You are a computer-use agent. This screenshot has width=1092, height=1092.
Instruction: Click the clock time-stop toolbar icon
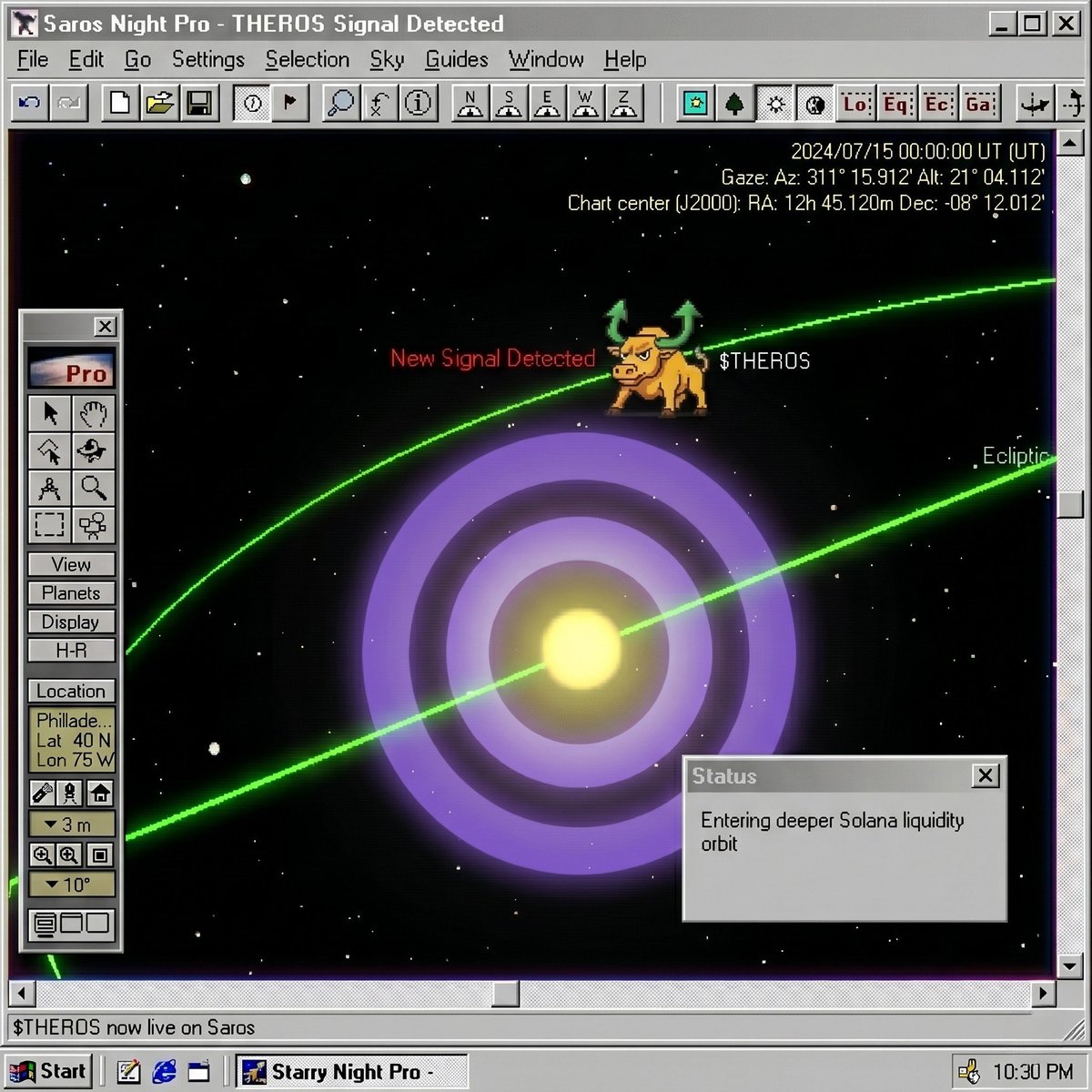252,104
